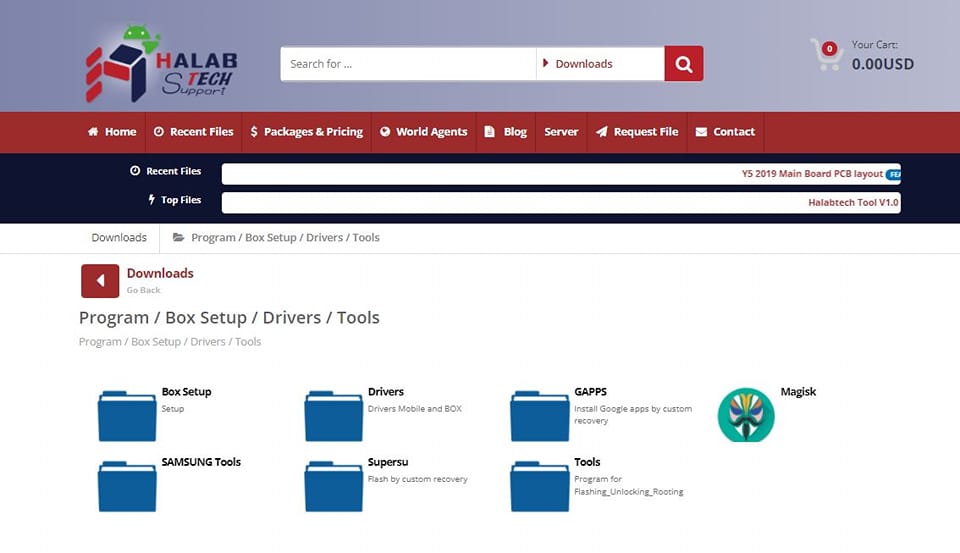Viewport: 960px width, 553px height.
Task: Open World Agents menu item
Action: click(424, 132)
